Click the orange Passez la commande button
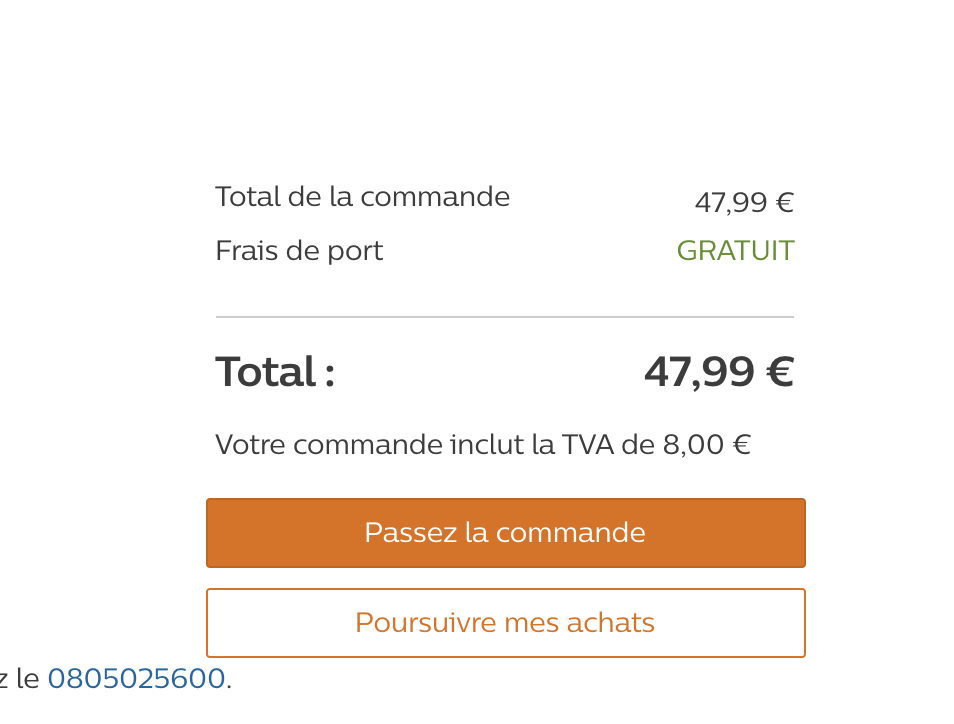Image resolution: width=954 pixels, height=724 pixels. point(506,533)
